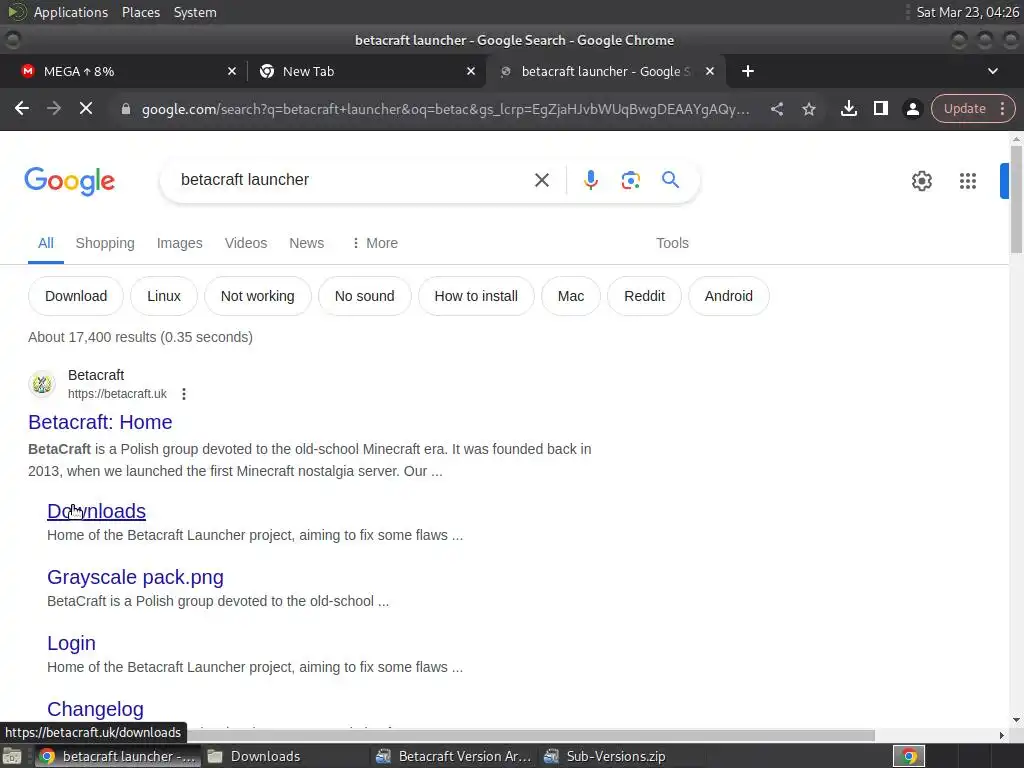Click the Google logo
This screenshot has width=1024, height=768.
pos(70,181)
